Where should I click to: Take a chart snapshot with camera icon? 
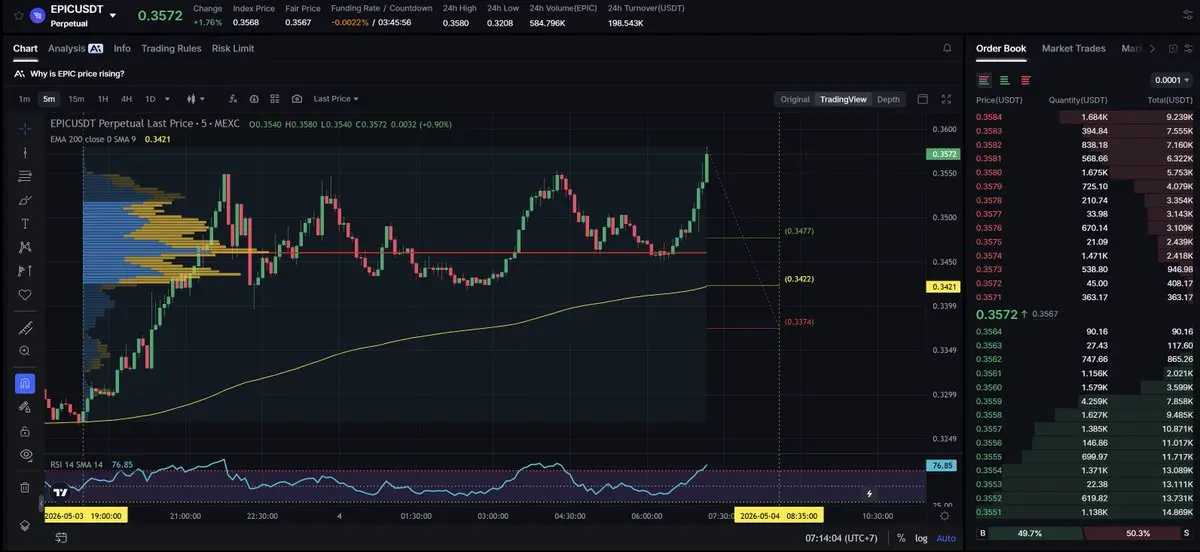[297, 99]
